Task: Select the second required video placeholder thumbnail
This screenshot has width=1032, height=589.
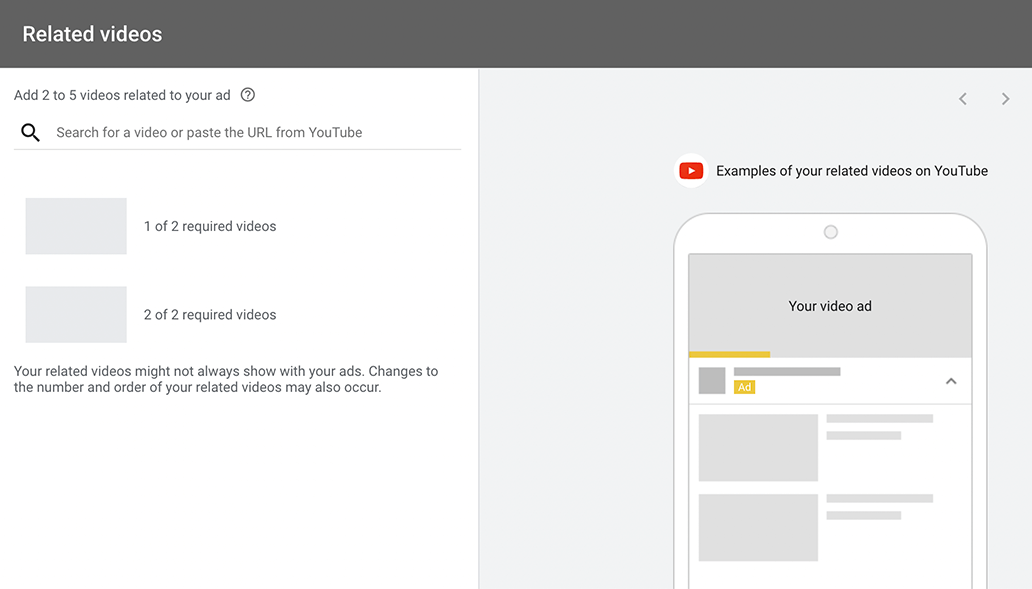Action: tap(76, 314)
